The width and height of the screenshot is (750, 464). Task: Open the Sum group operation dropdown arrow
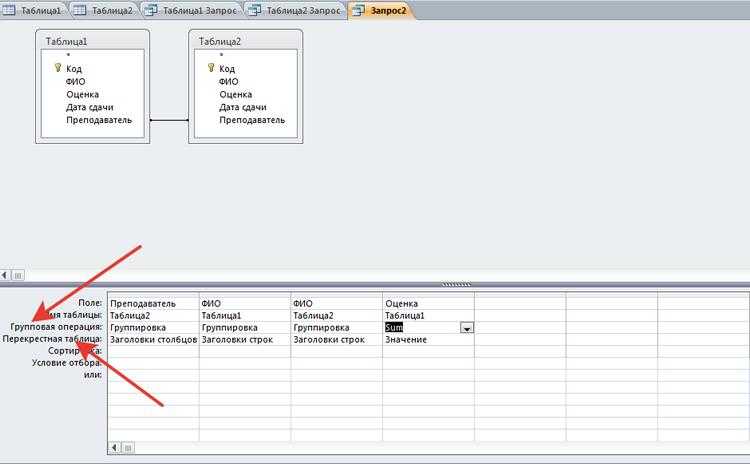pyautogui.click(x=466, y=328)
